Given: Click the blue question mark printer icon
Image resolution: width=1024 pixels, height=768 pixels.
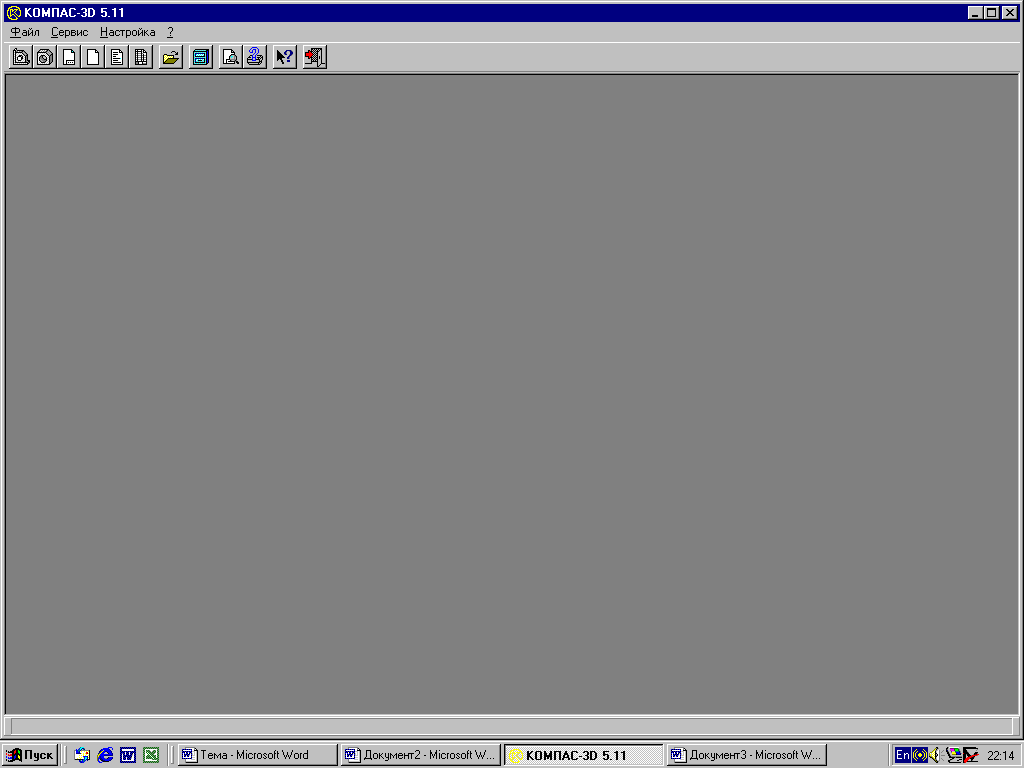Looking at the screenshot, I should click(x=255, y=57).
